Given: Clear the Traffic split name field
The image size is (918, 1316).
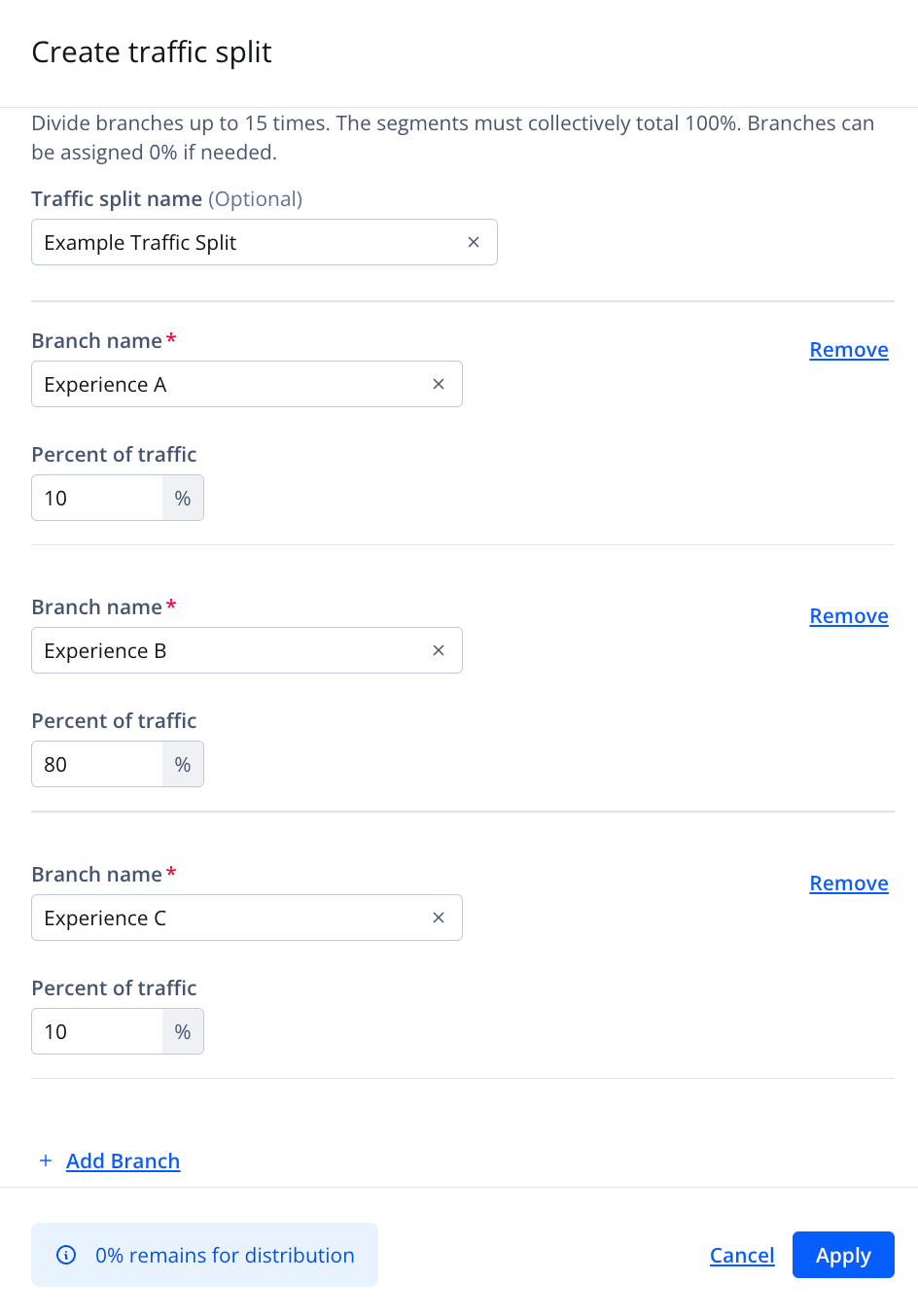Looking at the screenshot, I should [x=474, y=242].
